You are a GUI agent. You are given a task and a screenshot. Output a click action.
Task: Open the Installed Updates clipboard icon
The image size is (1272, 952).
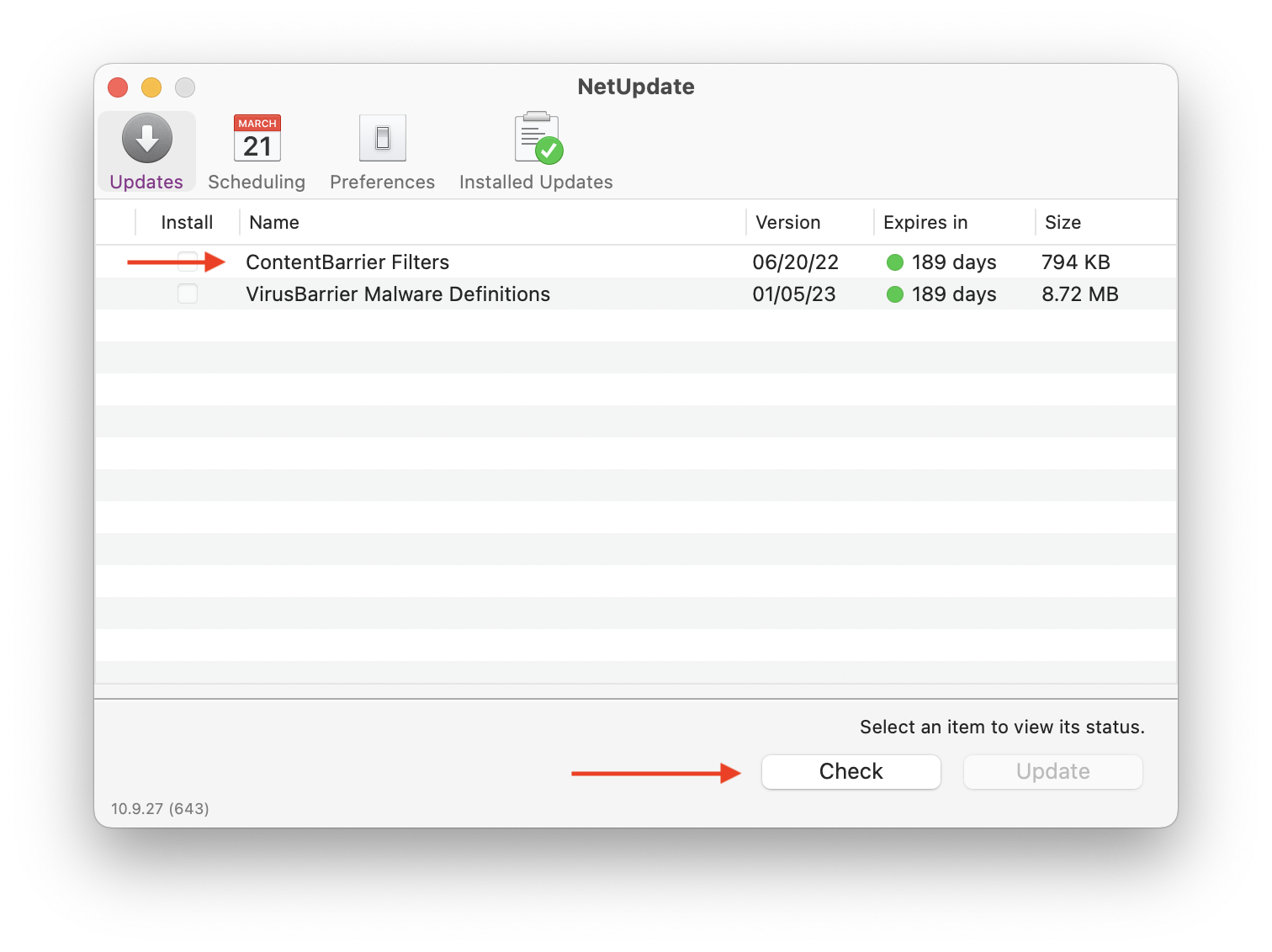coord(538,138)
